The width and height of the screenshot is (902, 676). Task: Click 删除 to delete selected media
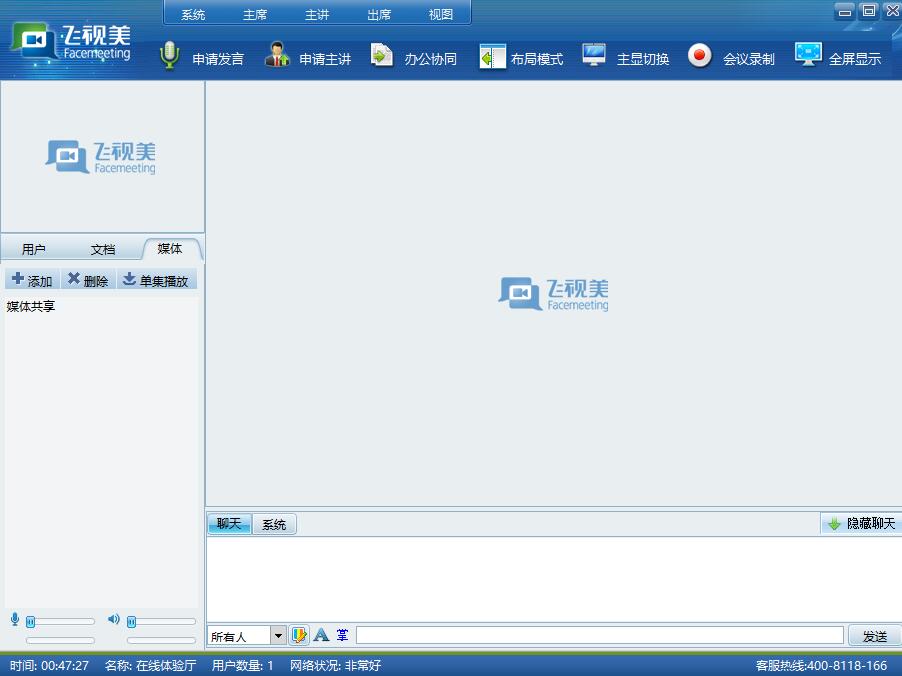(x=89, y=280)
